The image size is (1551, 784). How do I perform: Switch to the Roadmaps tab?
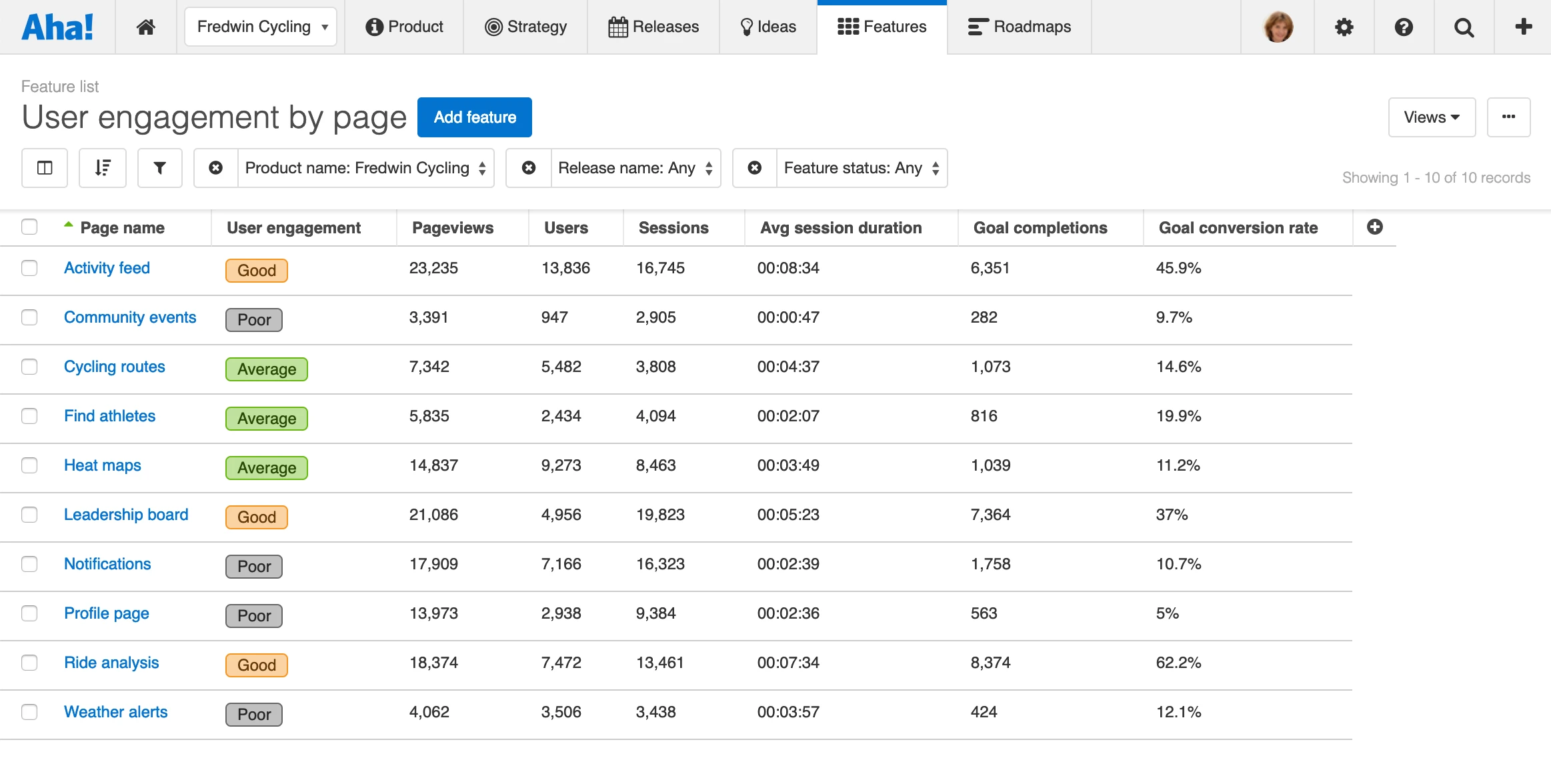[1019, 27]
